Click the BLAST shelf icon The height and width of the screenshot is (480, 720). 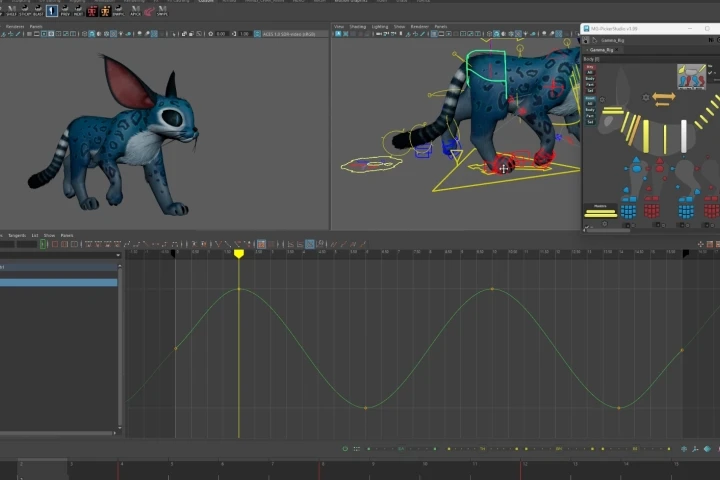(38, 11)
